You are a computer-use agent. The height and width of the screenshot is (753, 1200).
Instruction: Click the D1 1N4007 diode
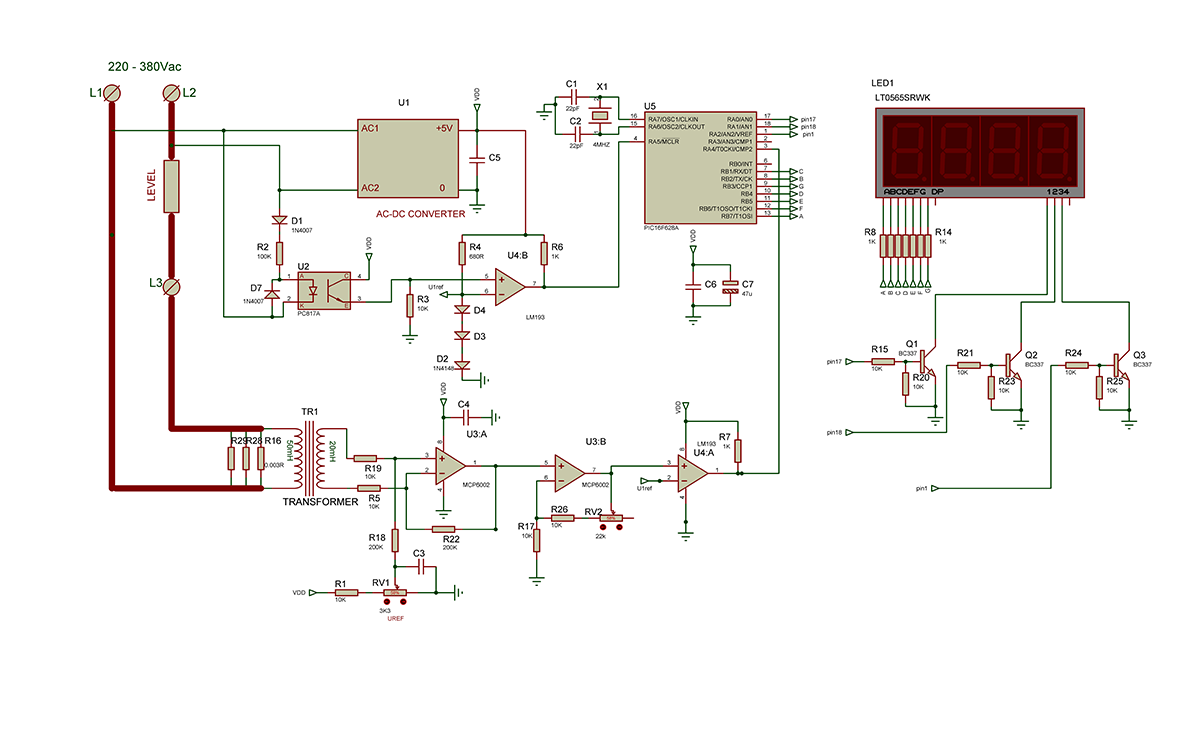point(275,222)
